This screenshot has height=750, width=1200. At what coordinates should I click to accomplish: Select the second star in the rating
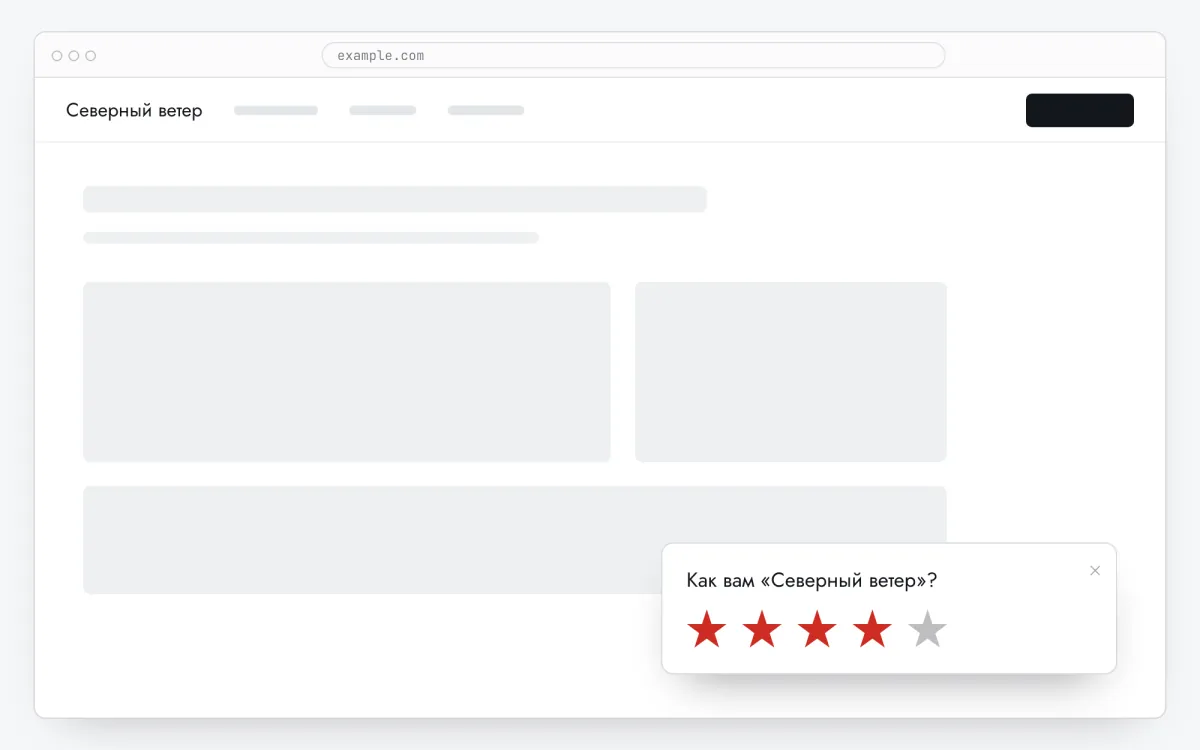762,629
